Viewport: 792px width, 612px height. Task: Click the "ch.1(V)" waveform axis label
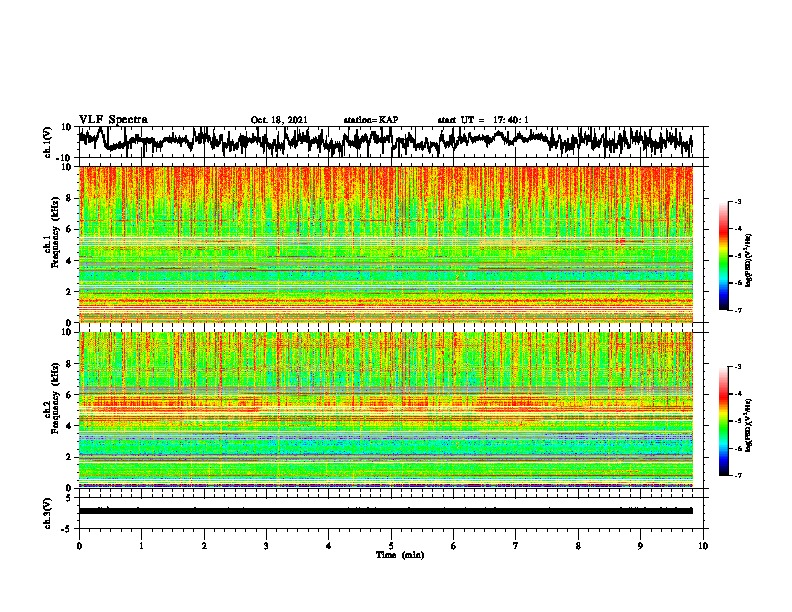coord(48,142)
